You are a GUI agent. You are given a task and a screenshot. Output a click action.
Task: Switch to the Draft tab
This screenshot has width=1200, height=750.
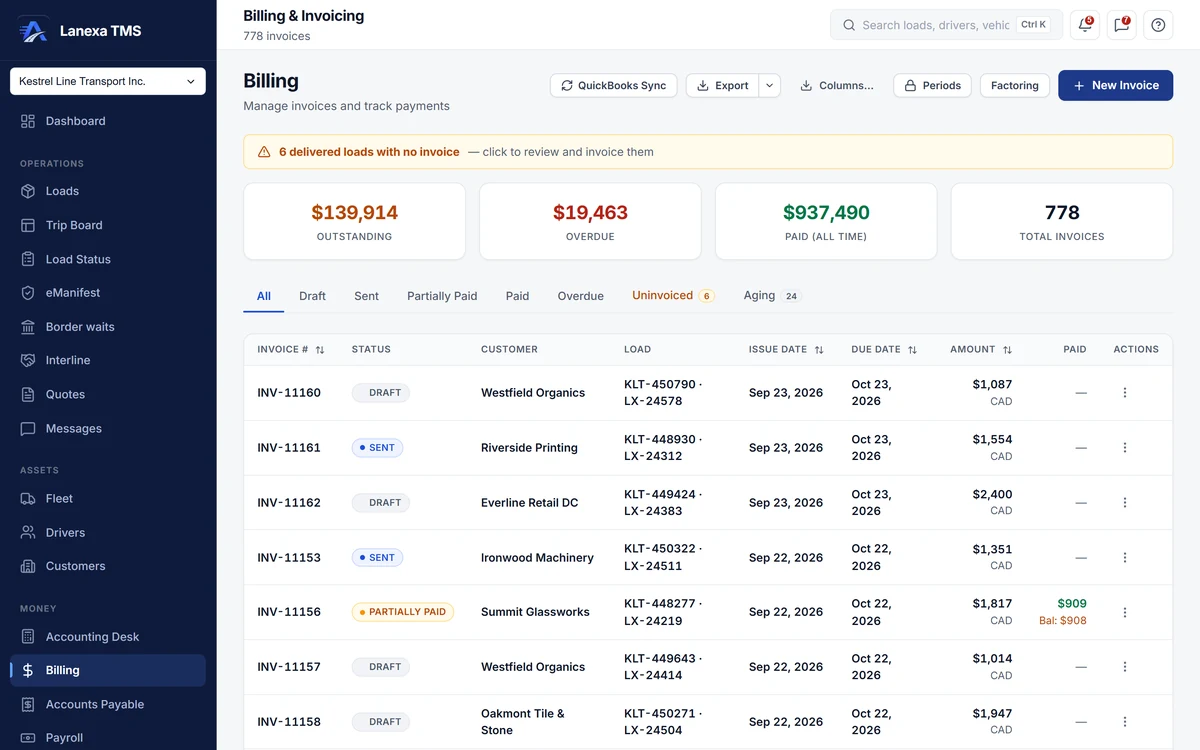tap(312, 296)
